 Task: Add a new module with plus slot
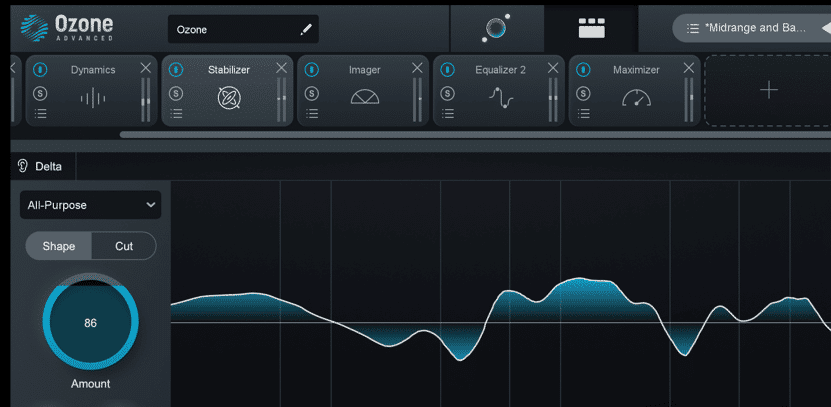pos(768,90)
